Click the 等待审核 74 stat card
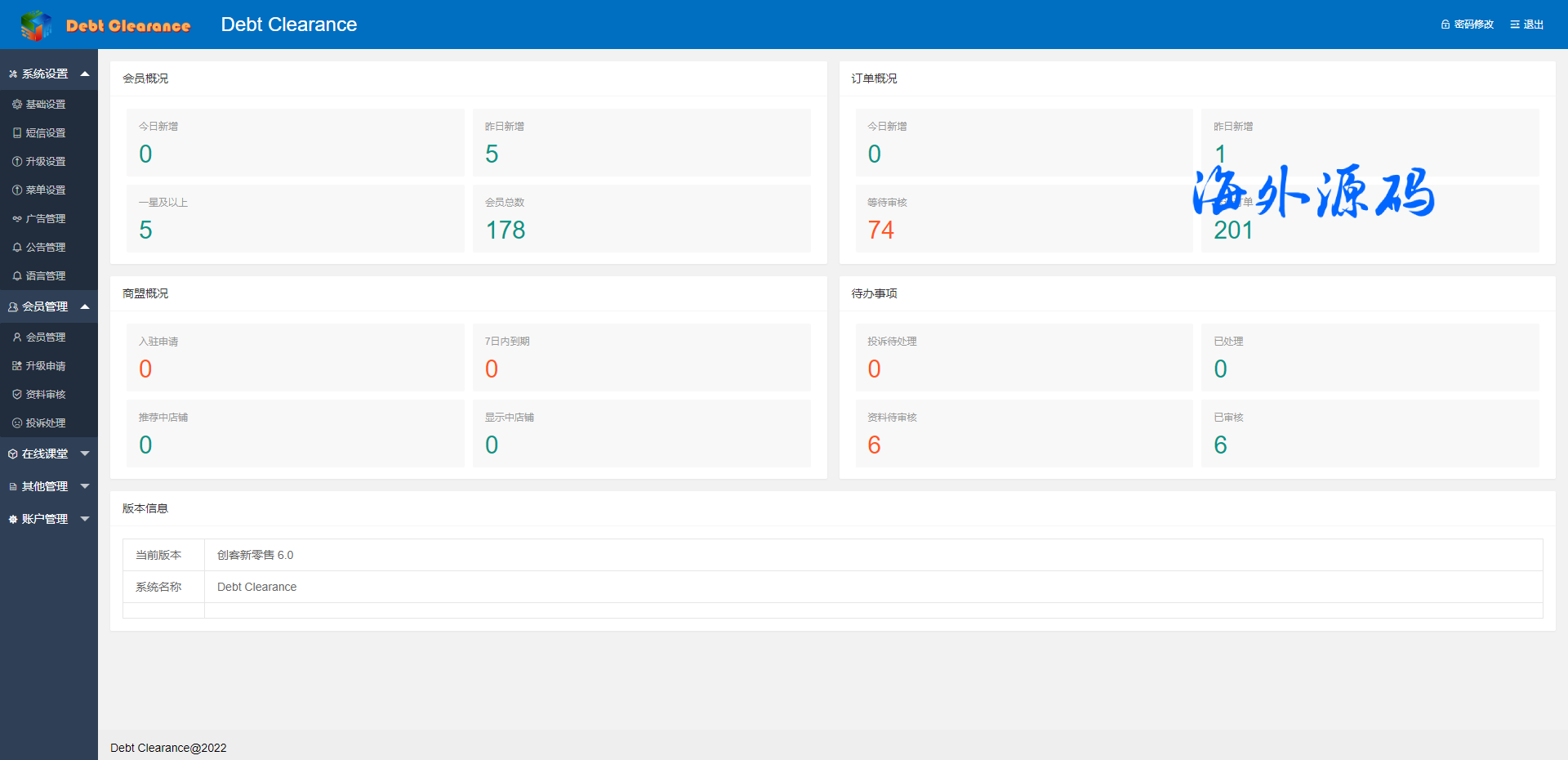Screen dimensions: 1568x760 click(1023, 219)
